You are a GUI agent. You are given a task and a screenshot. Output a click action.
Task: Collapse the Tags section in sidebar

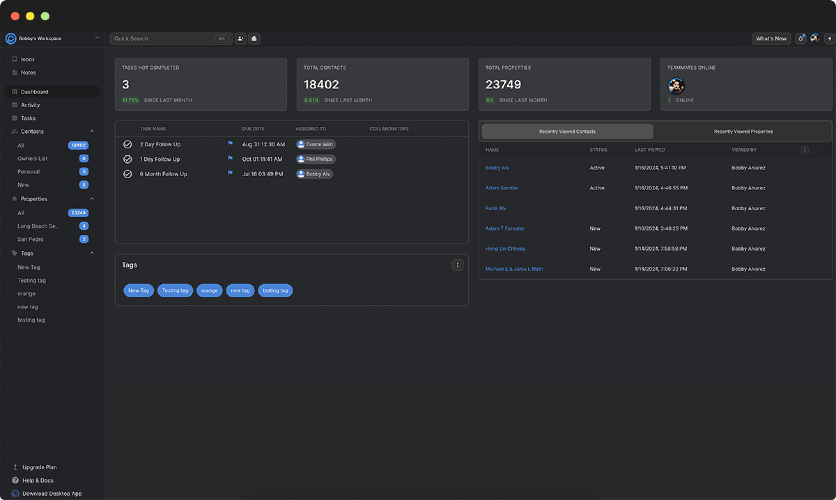[x=92, y=253]
